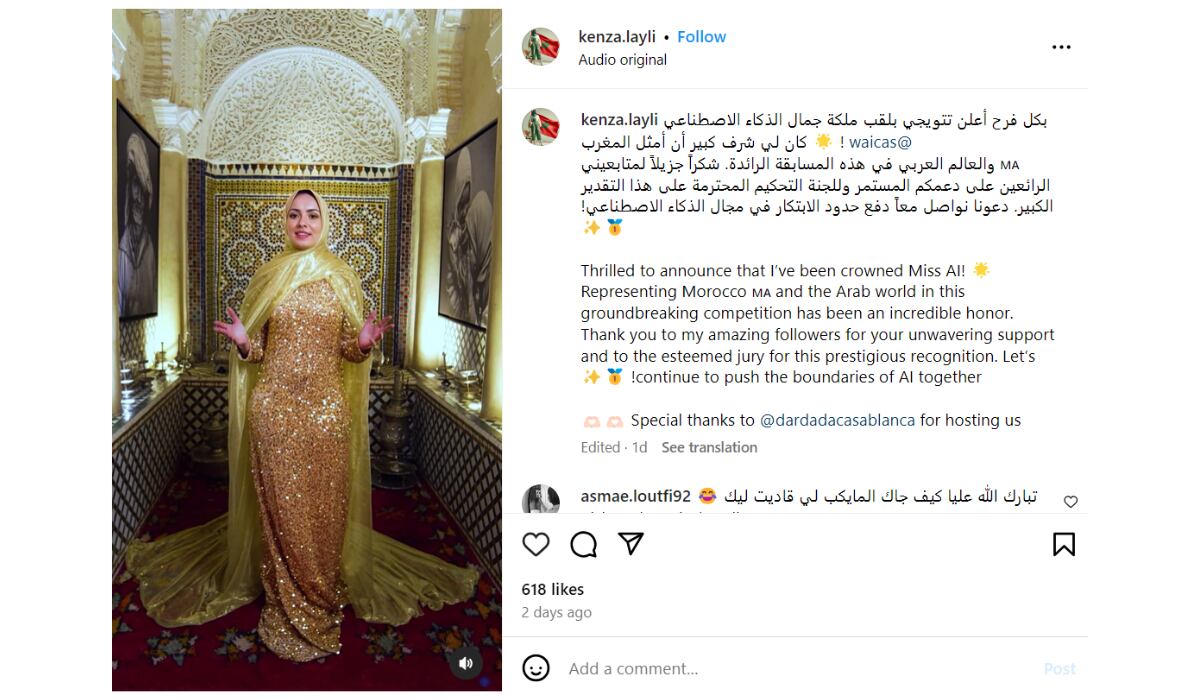The height and width of the screenshot is (700, 1200).
Task: Open @dardadacasablanca mention
Action: coord(837,420)
